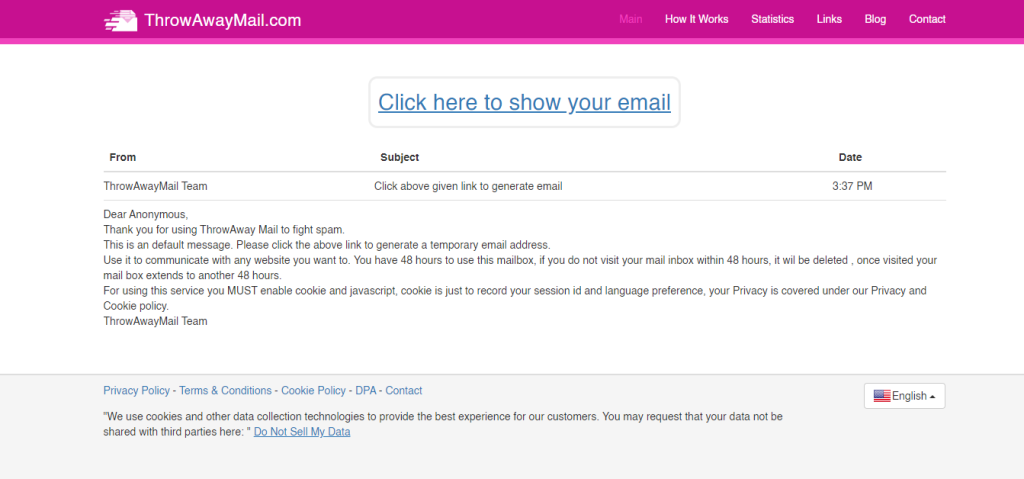Click the ThrowAwayMail.com site title

(223, 20)
